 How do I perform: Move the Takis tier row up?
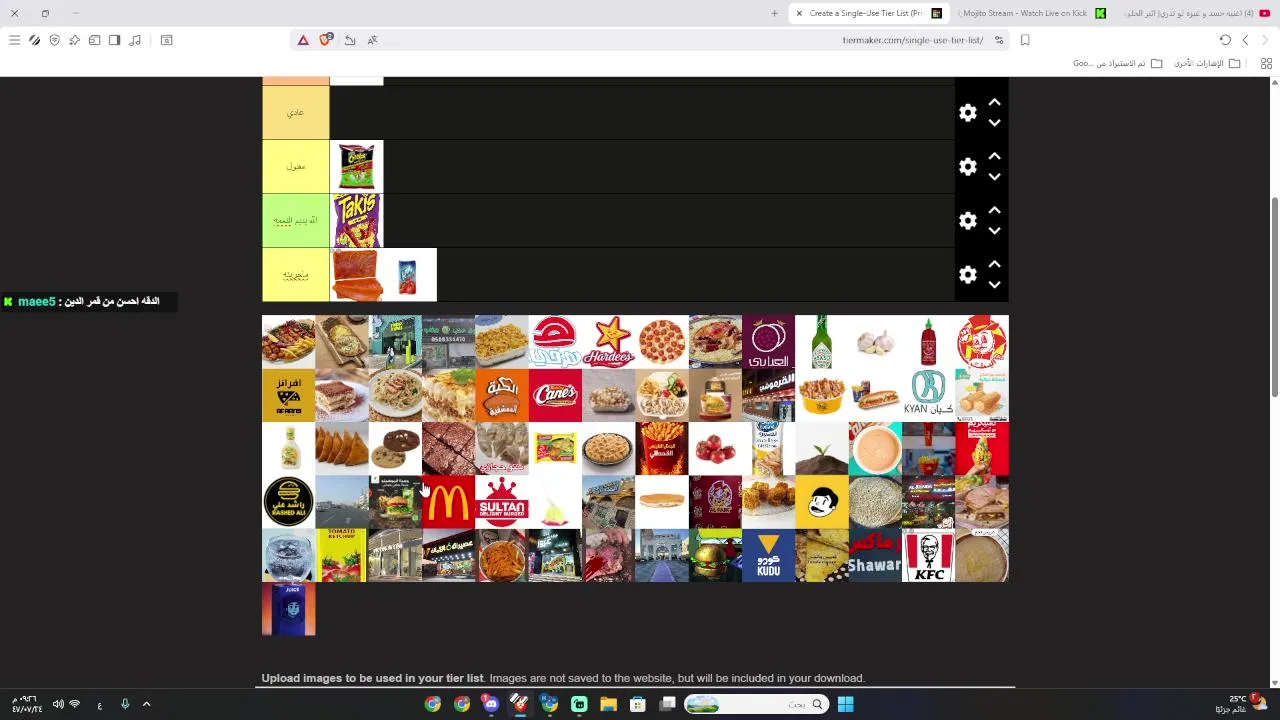(x=994, y=211)
